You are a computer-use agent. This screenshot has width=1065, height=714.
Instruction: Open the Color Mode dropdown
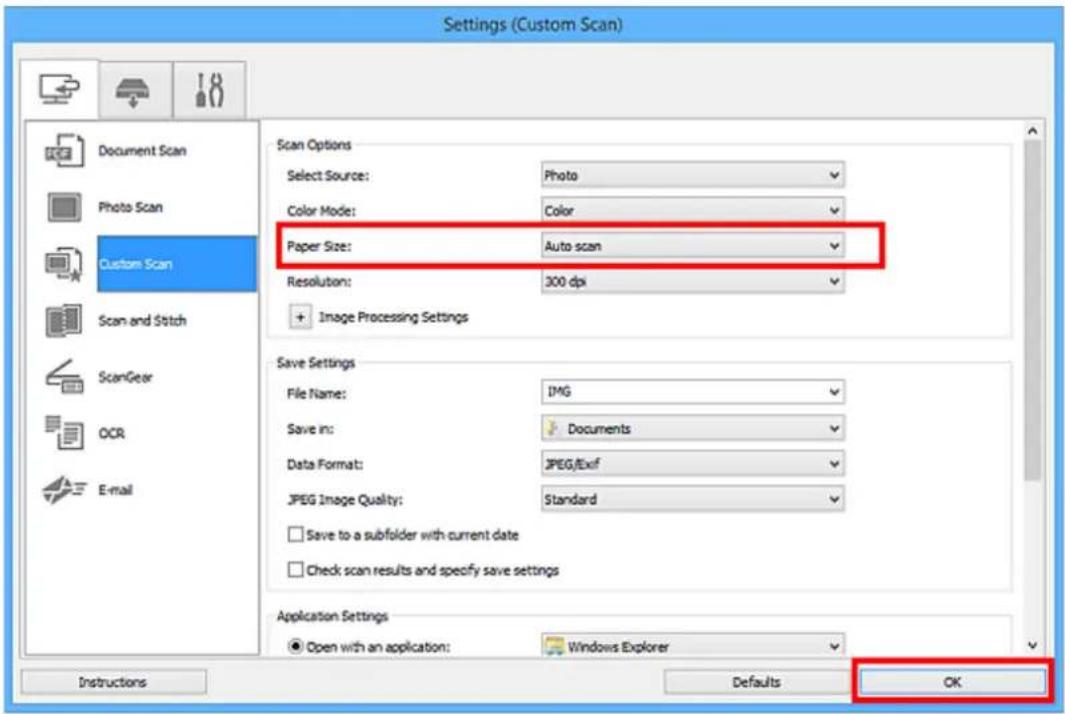click(x=692, y=211)
